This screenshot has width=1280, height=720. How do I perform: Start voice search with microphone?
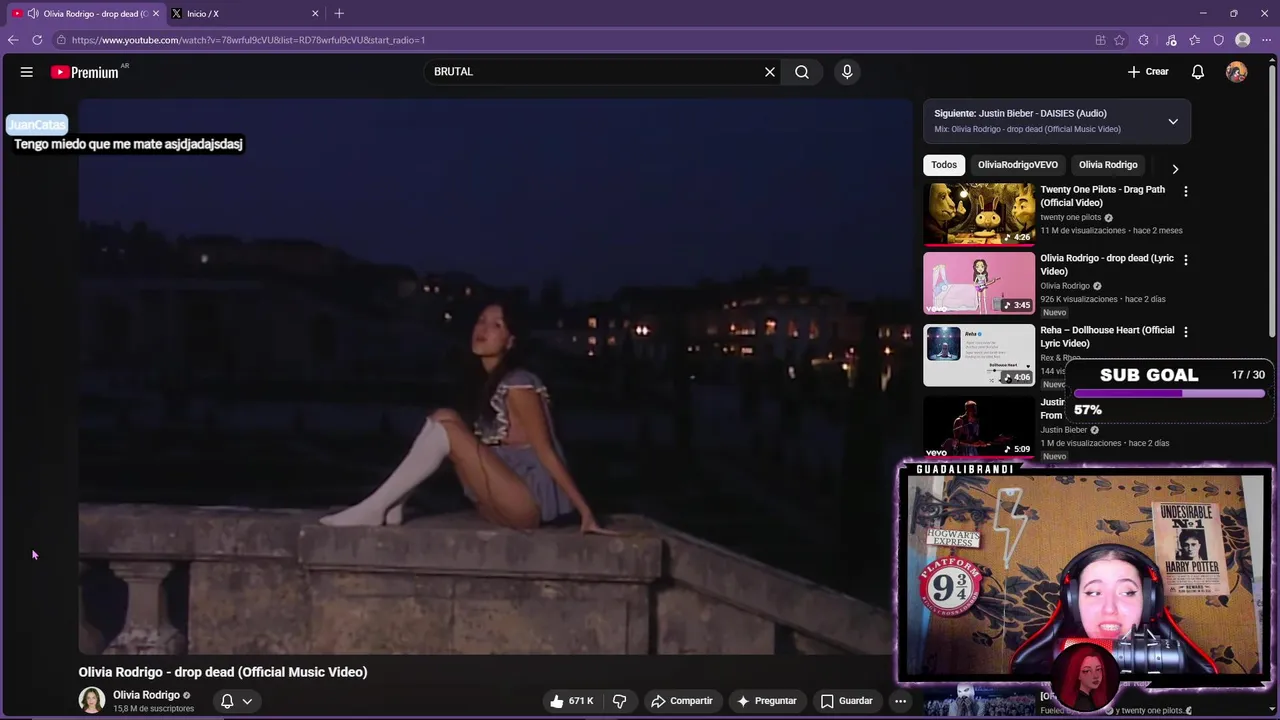847,72
